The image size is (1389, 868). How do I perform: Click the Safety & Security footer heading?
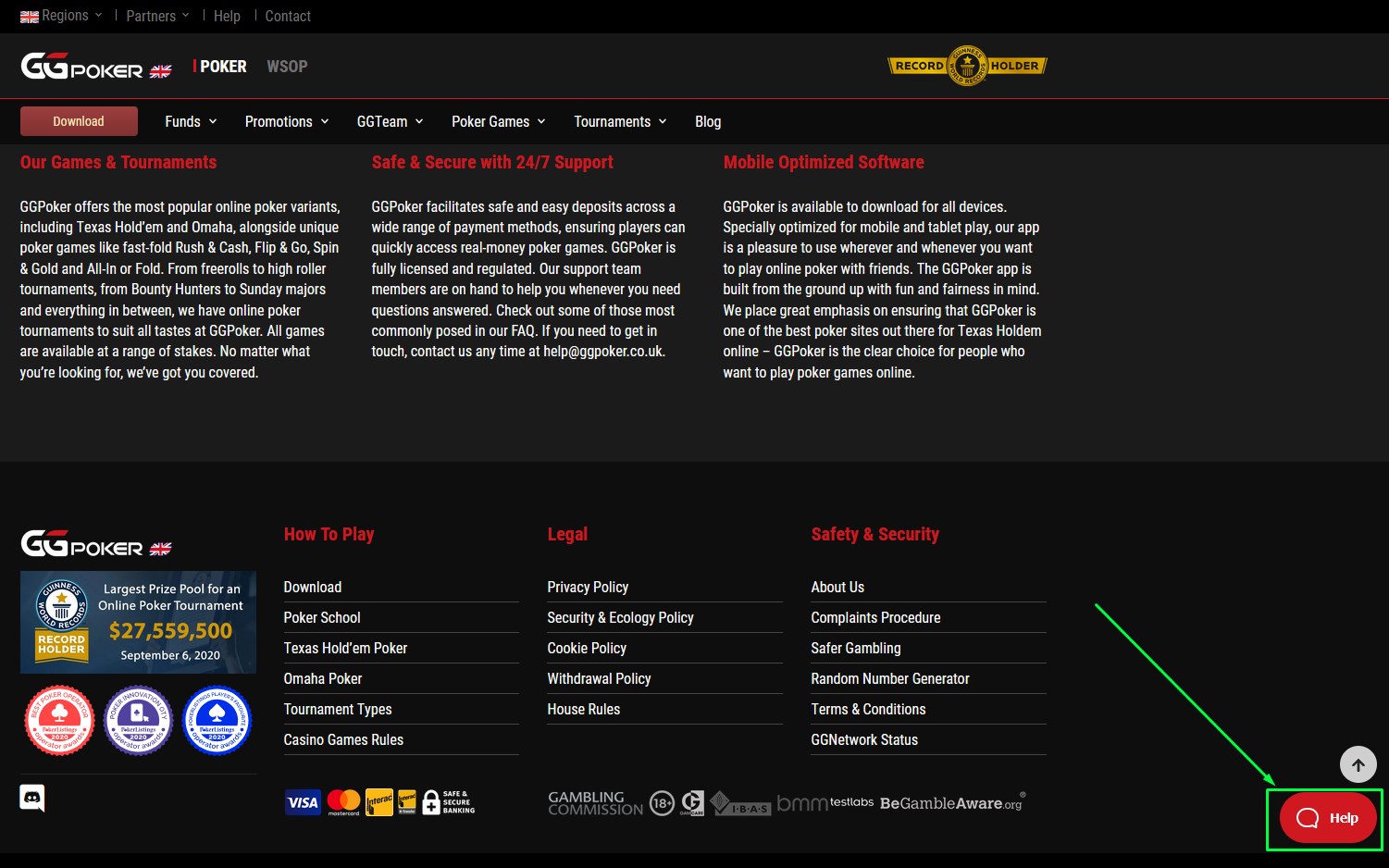tap(874, 534)
